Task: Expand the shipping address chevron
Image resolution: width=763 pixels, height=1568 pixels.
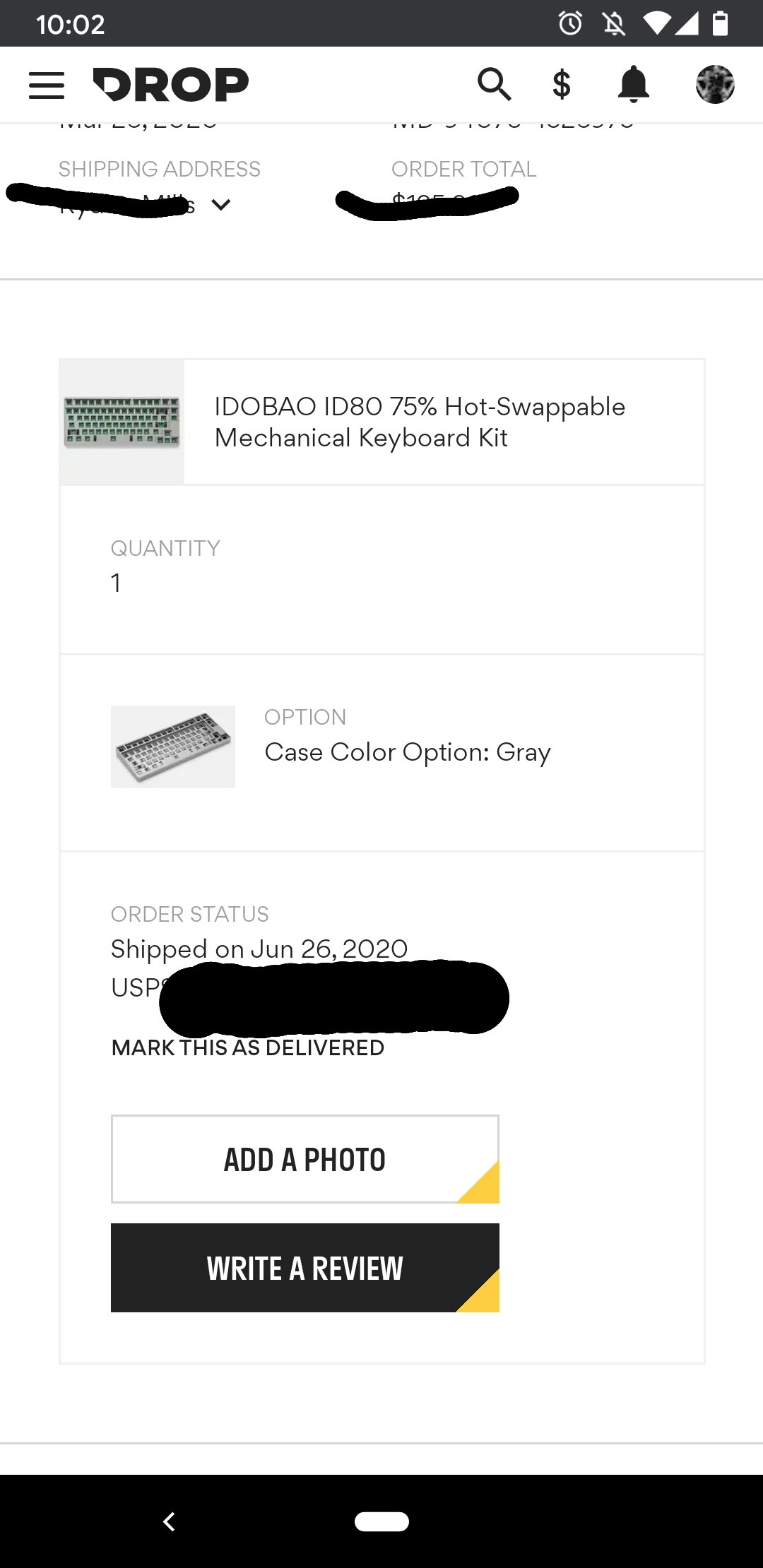Action: [x=221, y=206]
